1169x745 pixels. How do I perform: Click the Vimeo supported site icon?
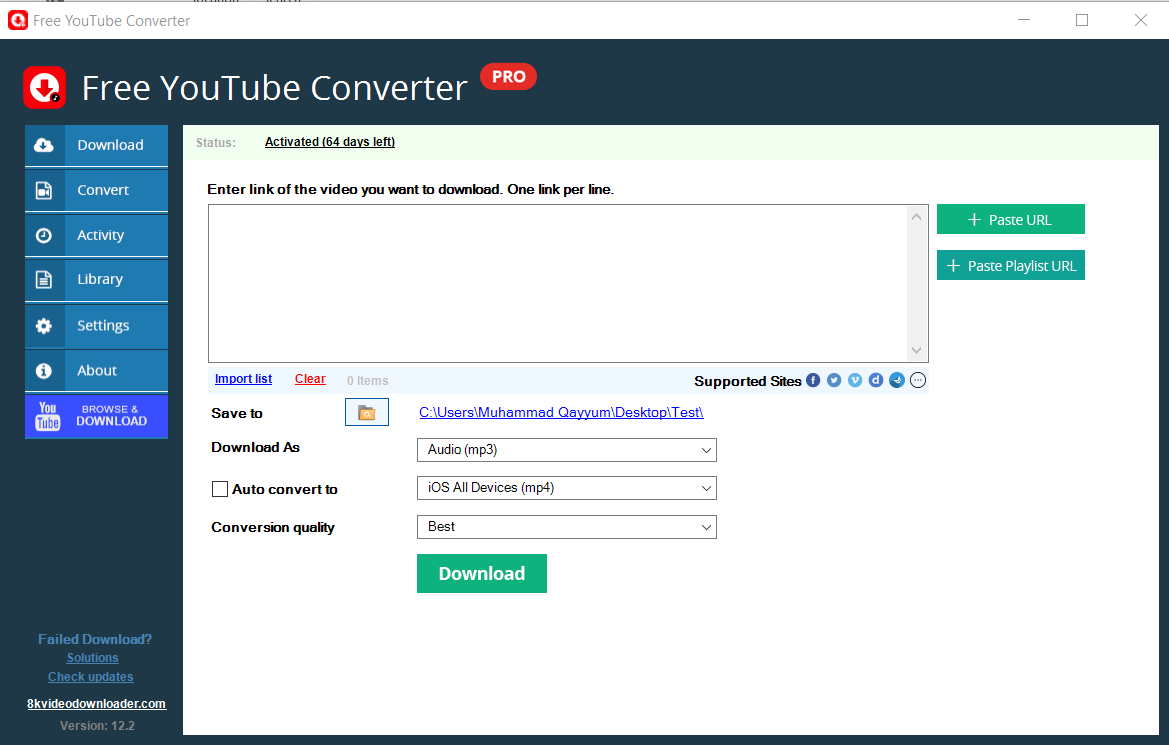(854, 380)
